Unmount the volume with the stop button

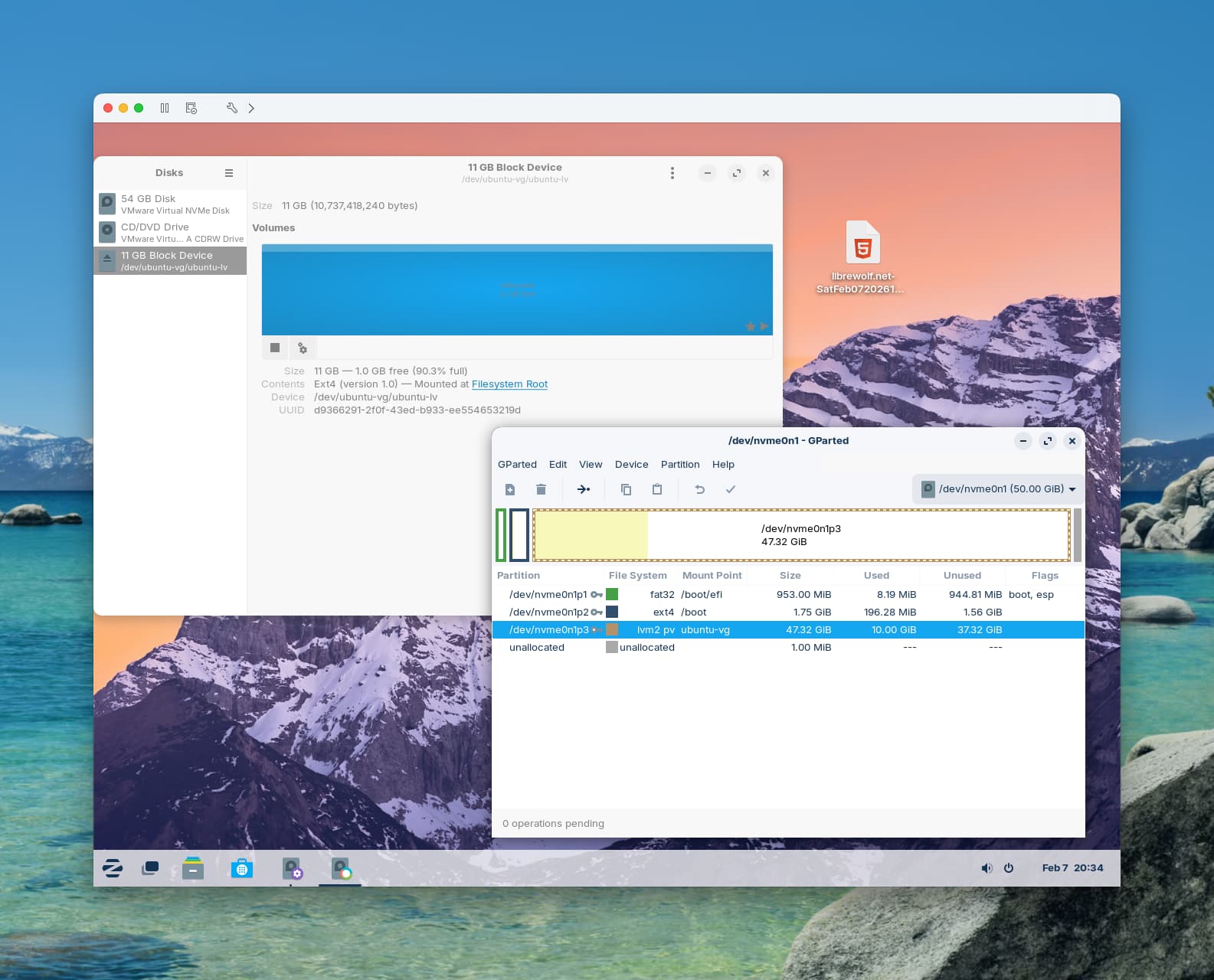pos(275,348)
